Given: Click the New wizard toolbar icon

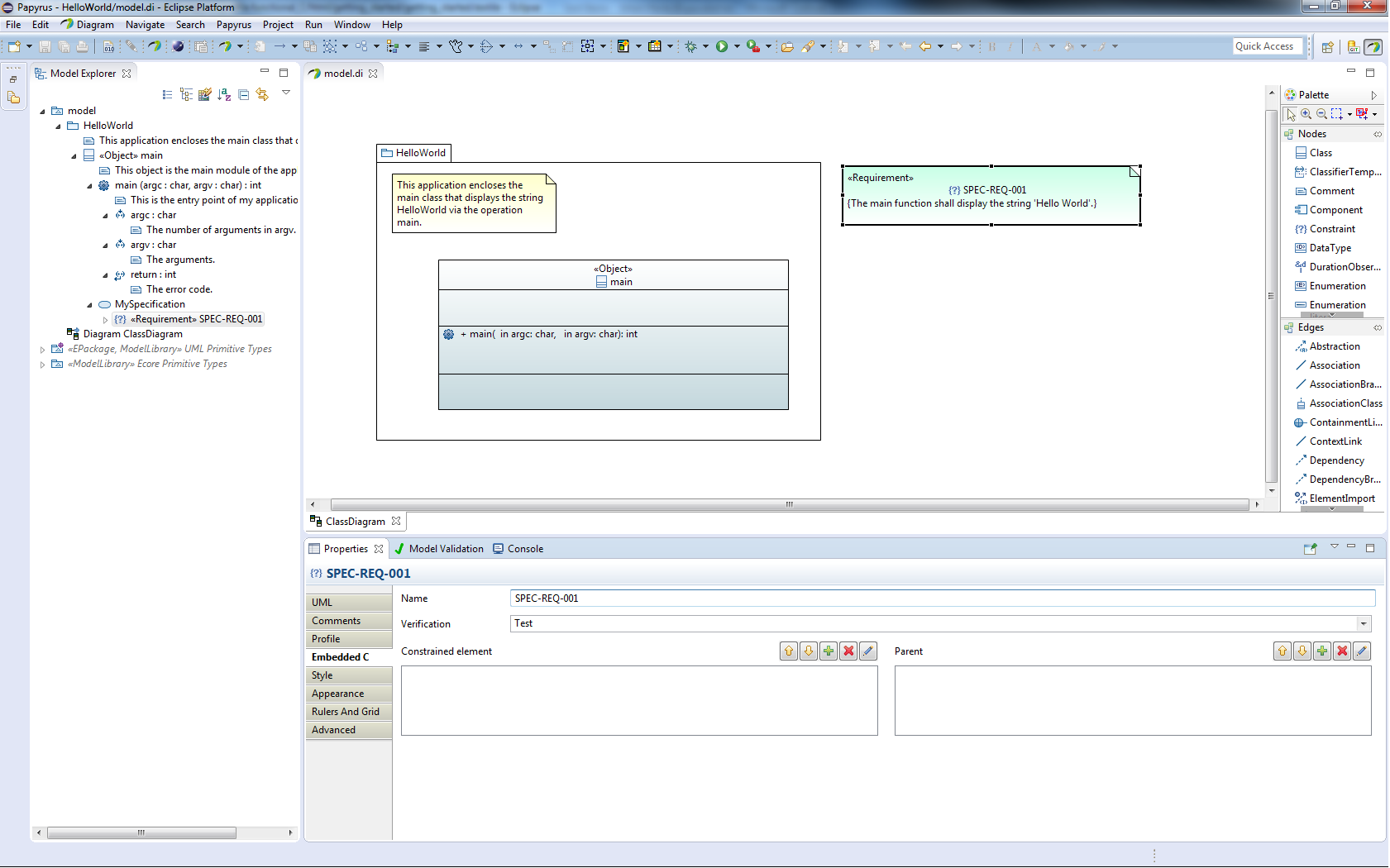Looking at the screenshot, I should 14,46.
